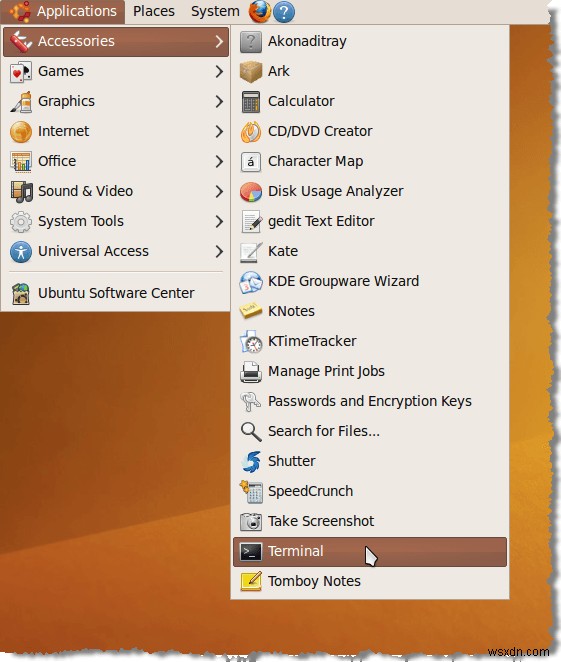Launch Terminal from Accessories list

[x=370, y=552]
